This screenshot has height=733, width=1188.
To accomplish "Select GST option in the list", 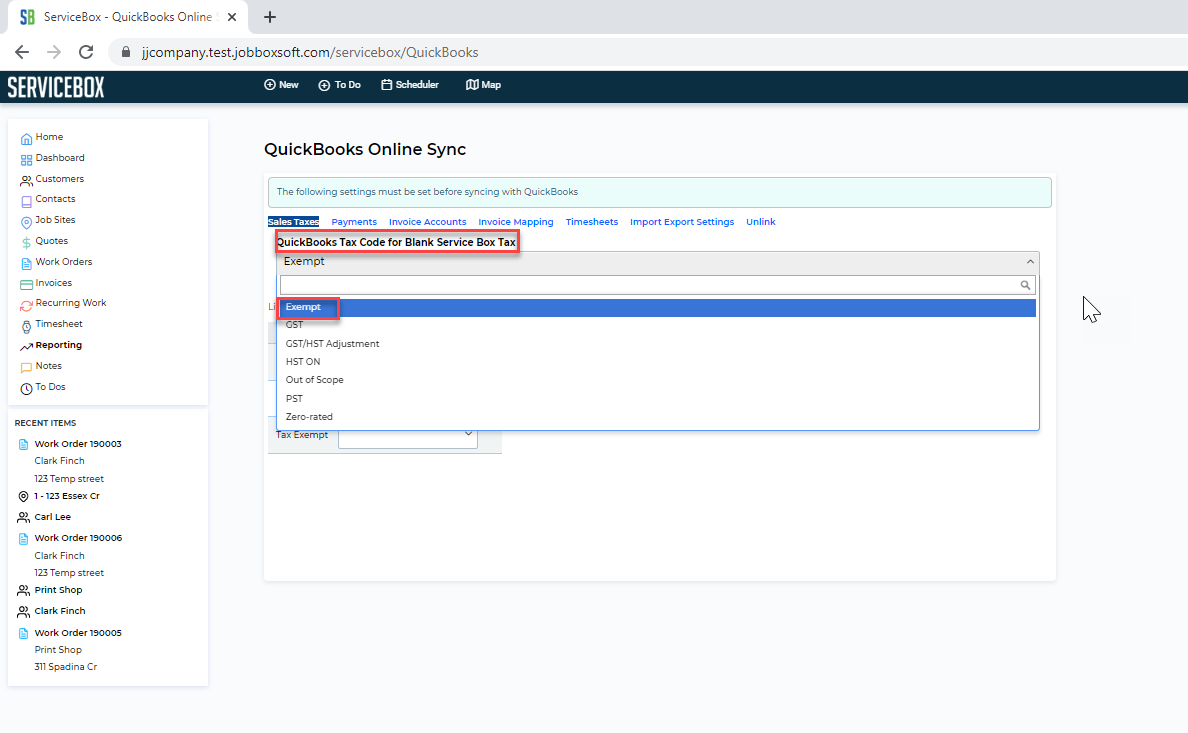I will tap(658, 325).
